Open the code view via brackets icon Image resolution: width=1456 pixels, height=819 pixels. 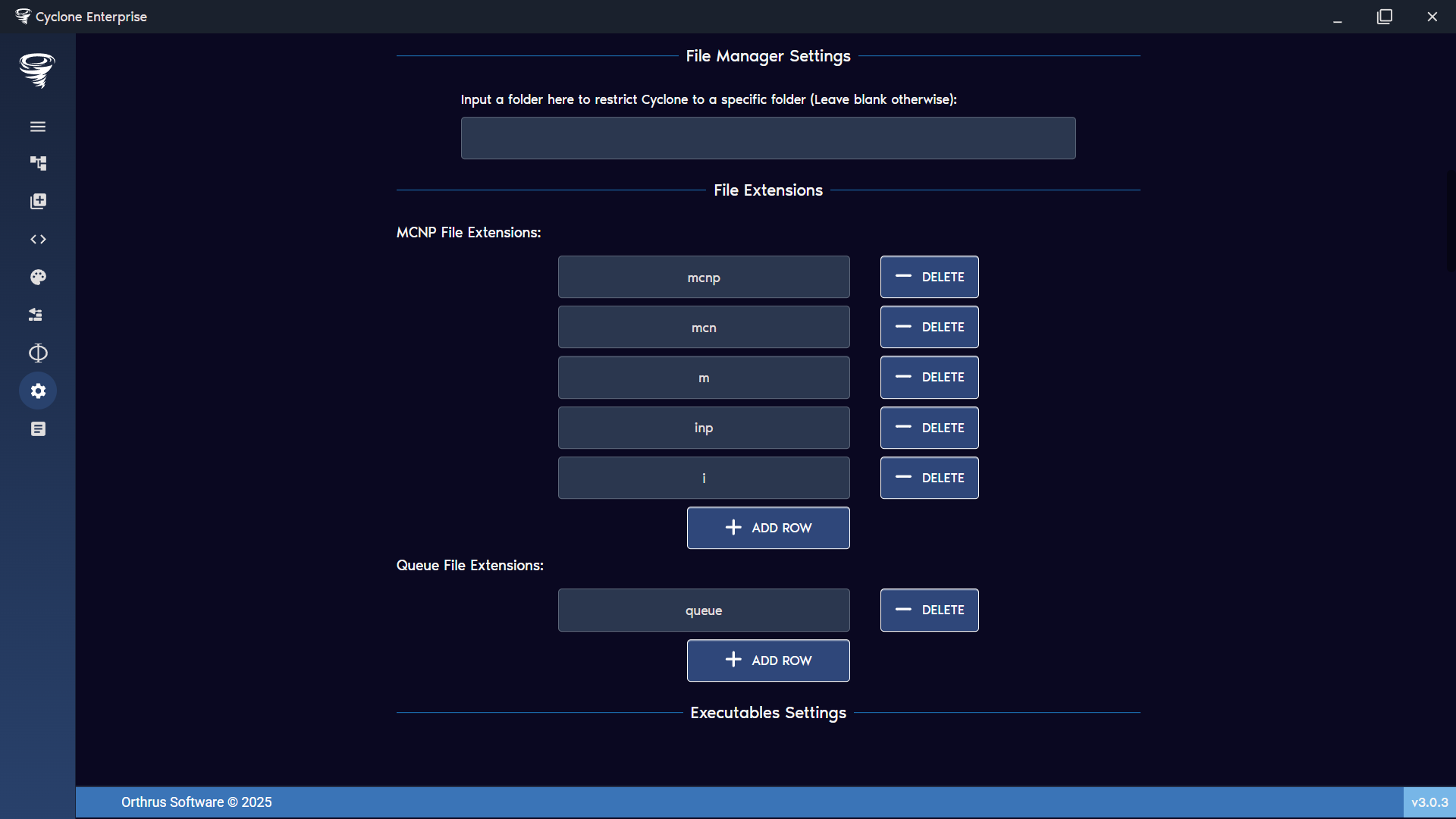pyautogui.click(x=37, y=239)
